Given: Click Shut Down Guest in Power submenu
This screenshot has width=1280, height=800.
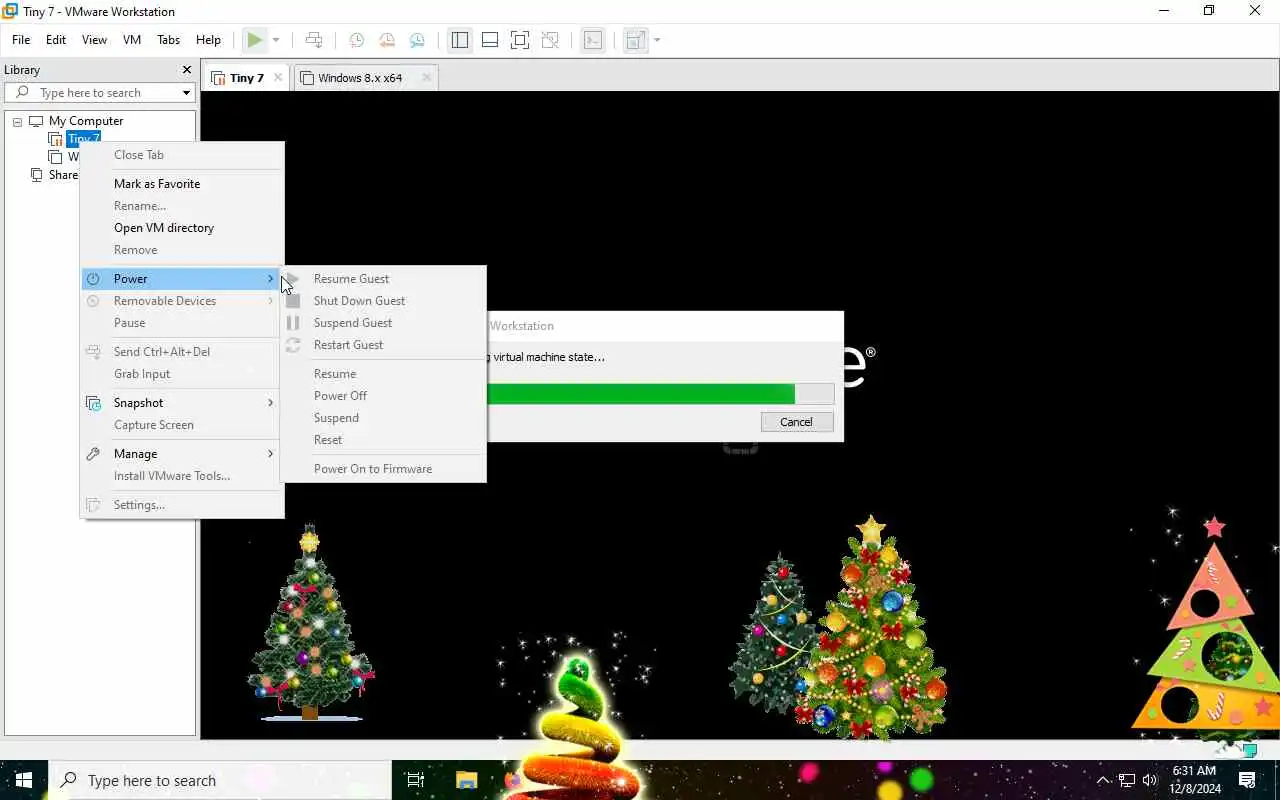Looking at the screenshot, I should point(360,301).
